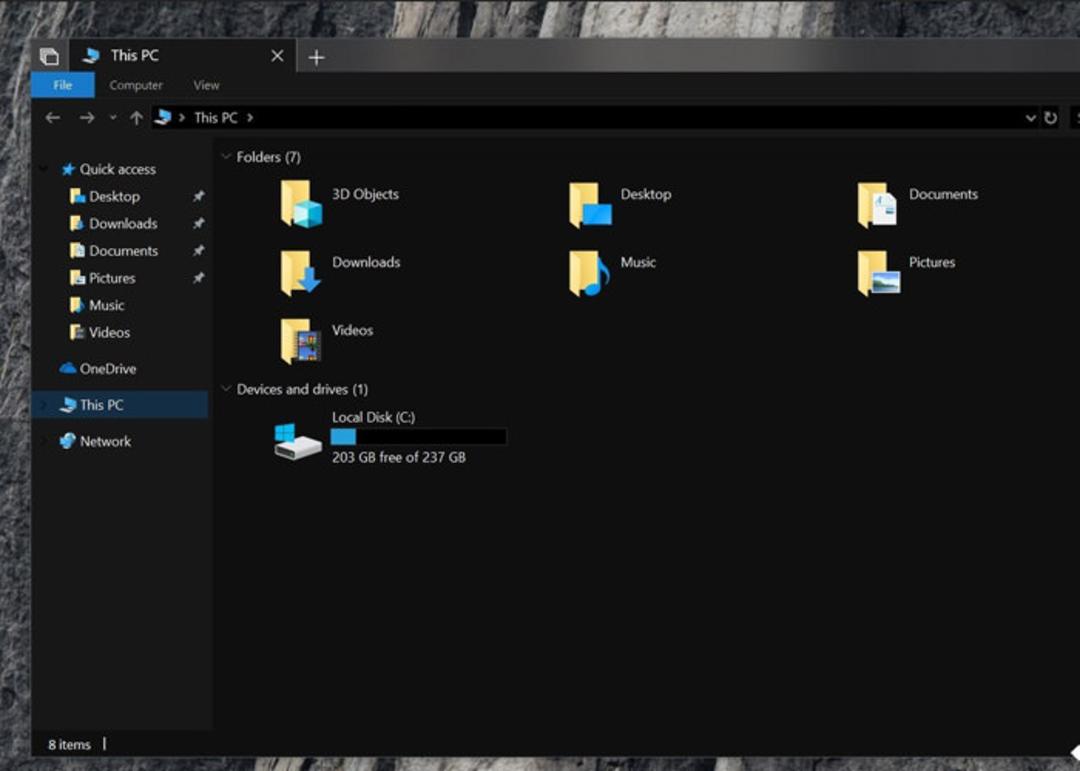
Task: Open the Computer ribbon tab
Action: 136,85
